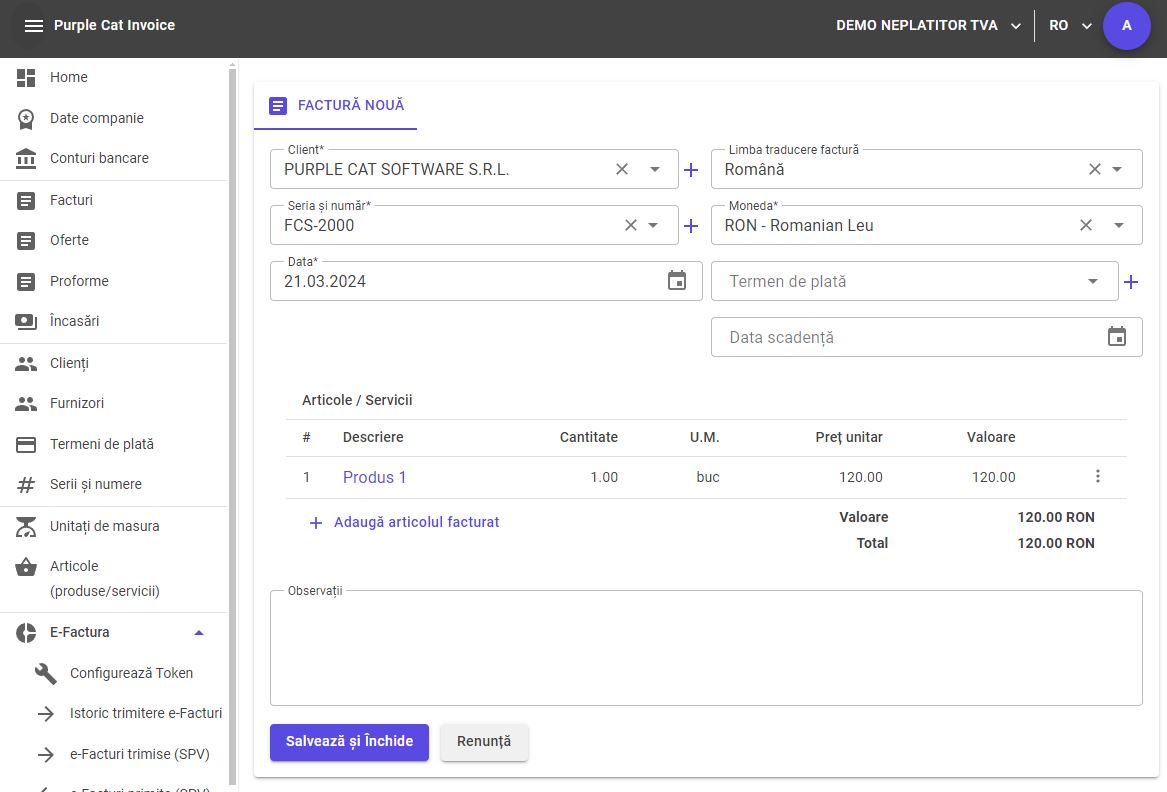Expand the Client dropdown list
This screenshot has height=792, width=1167.
click(654, 169)
